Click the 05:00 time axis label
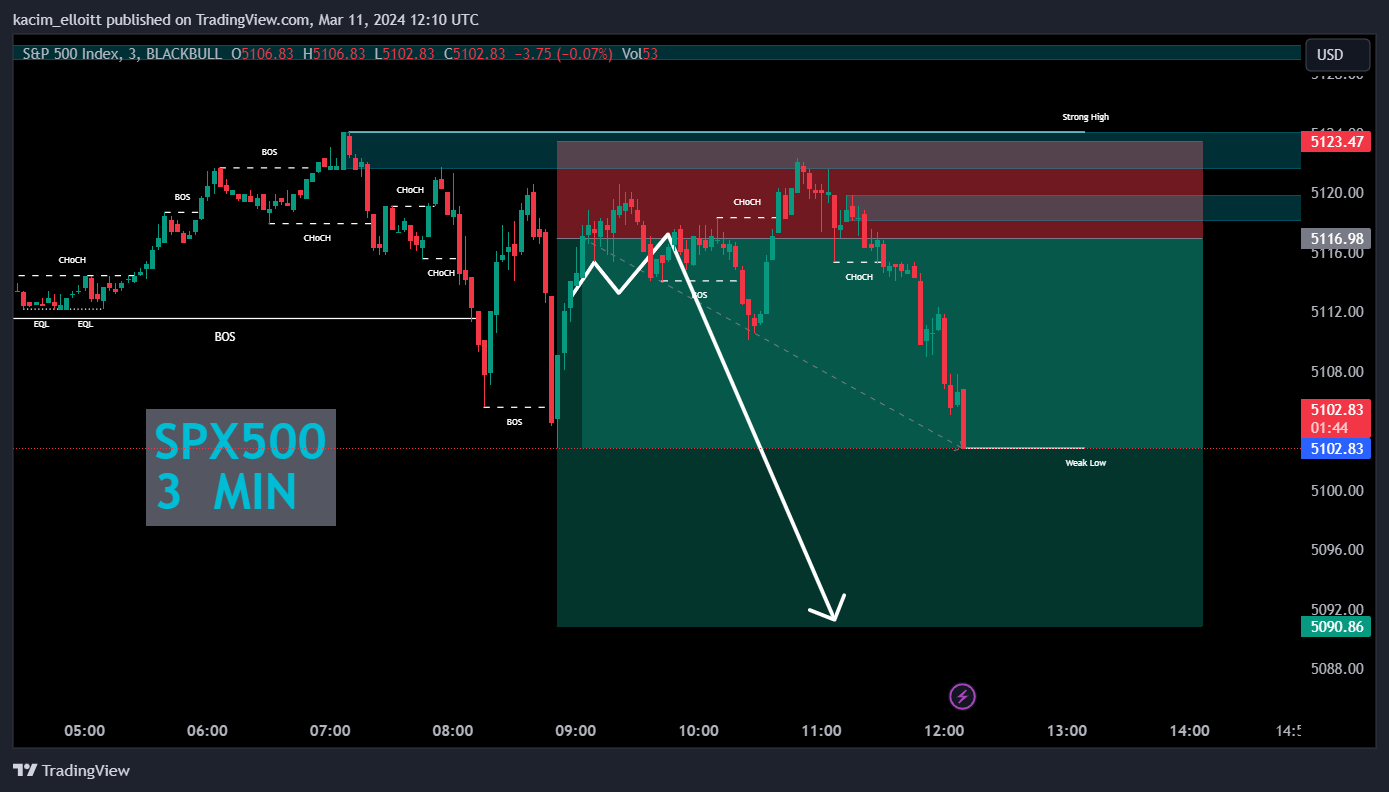This screenshot has width=1389, height=792. click(84, 731)
